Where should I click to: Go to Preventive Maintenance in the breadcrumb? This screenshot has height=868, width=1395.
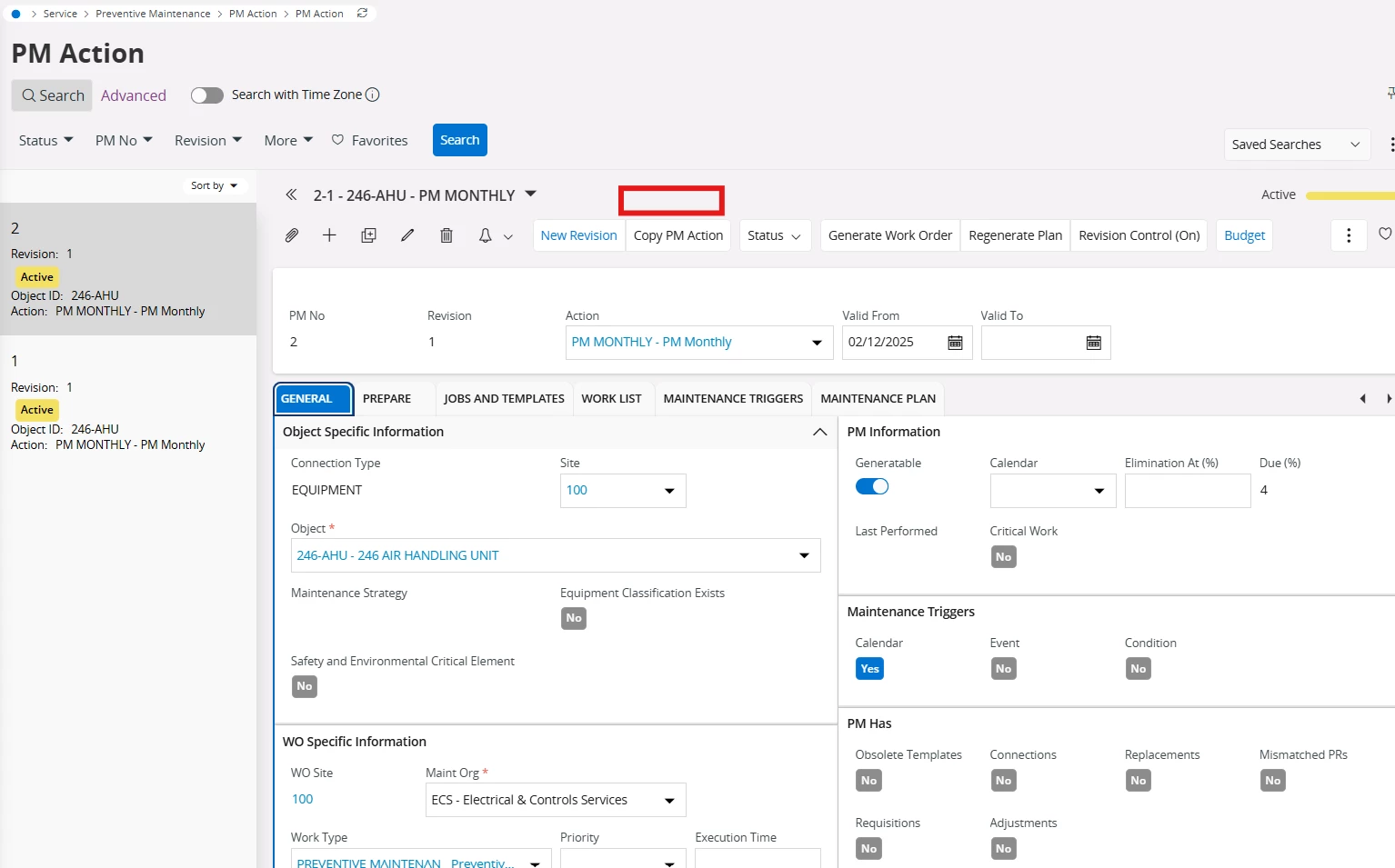[153, 14]
